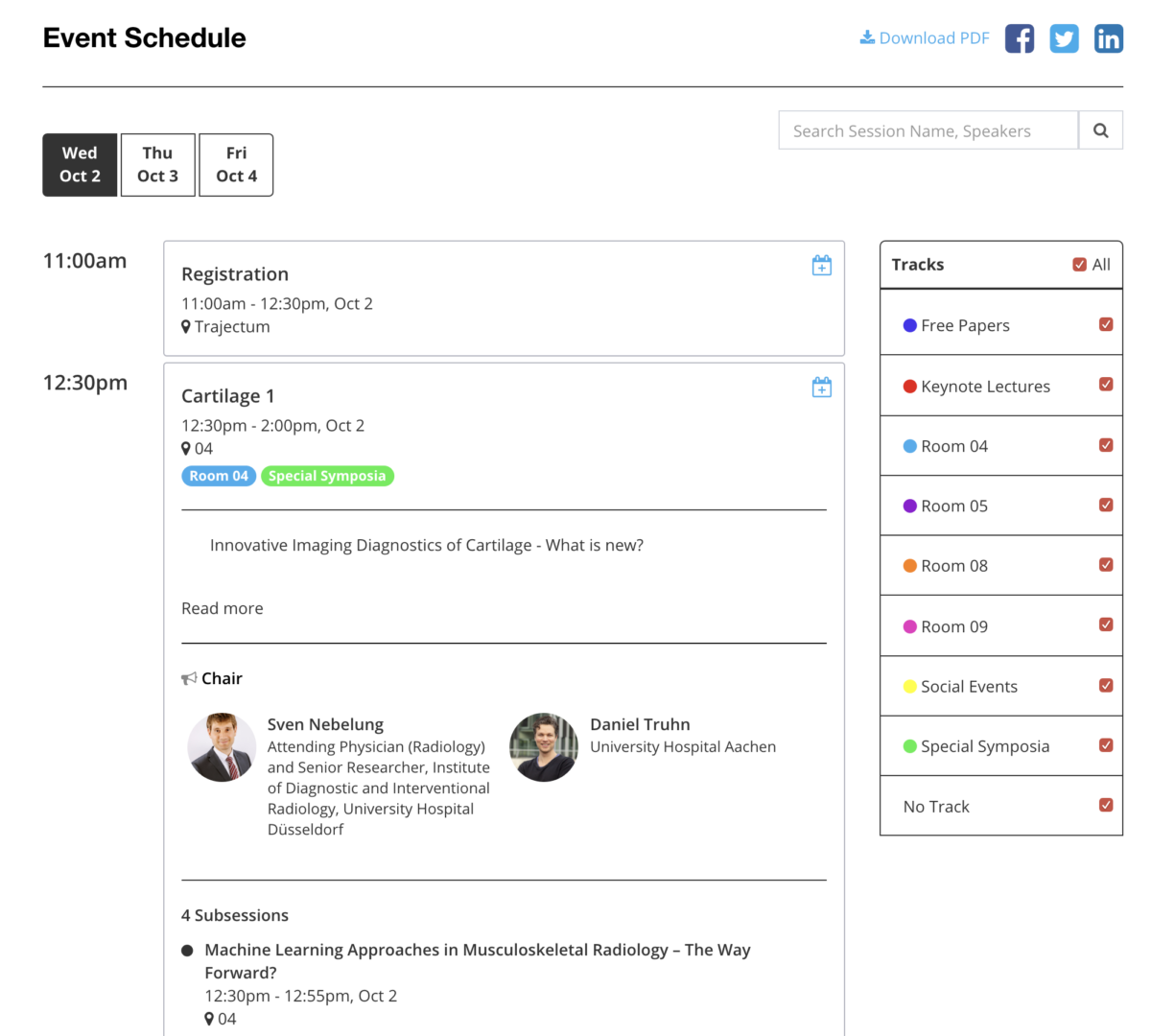Switch to the Thu Oct 3 tab

tap(158, 165)
